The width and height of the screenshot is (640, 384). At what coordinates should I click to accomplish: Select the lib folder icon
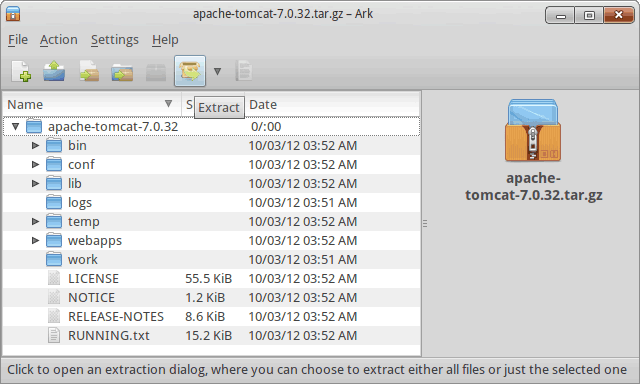(54, 183)
